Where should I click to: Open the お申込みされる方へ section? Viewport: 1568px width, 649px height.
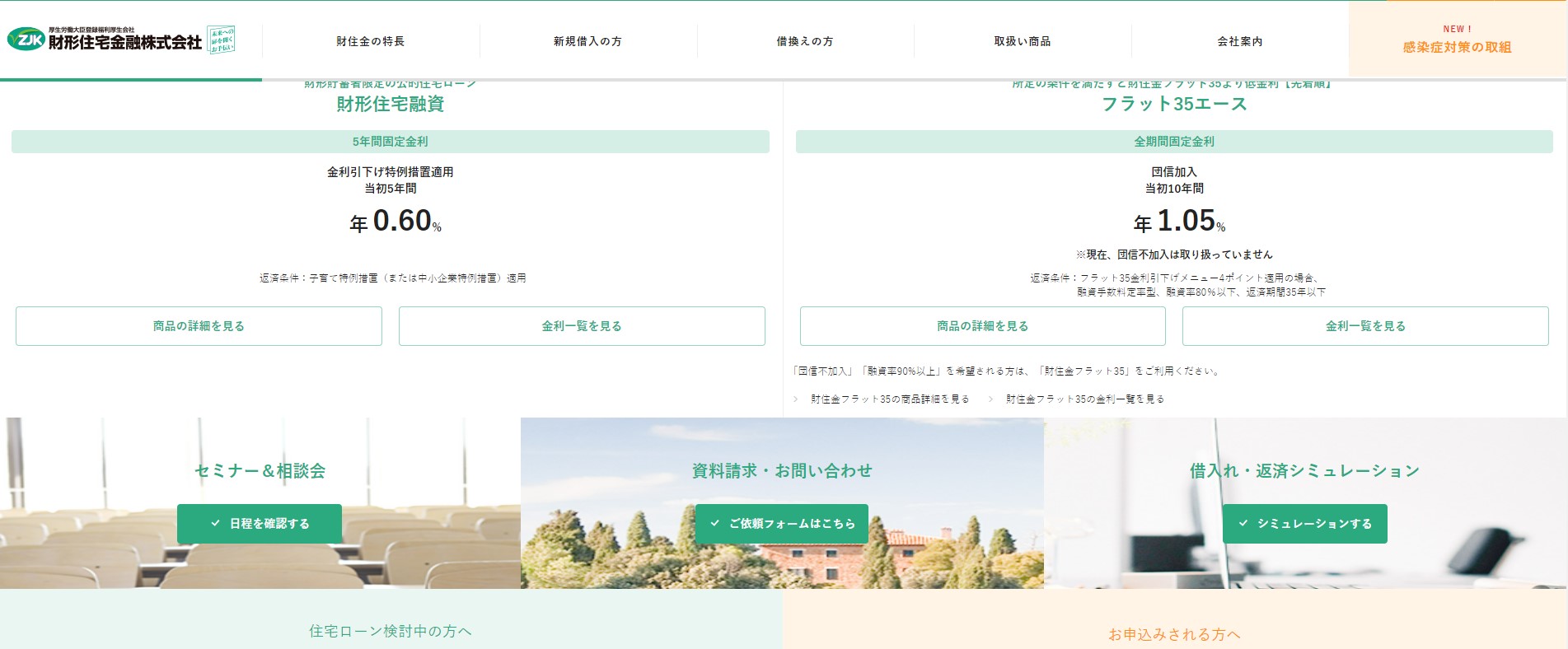pyautogui.click(x=1174, y=634)
